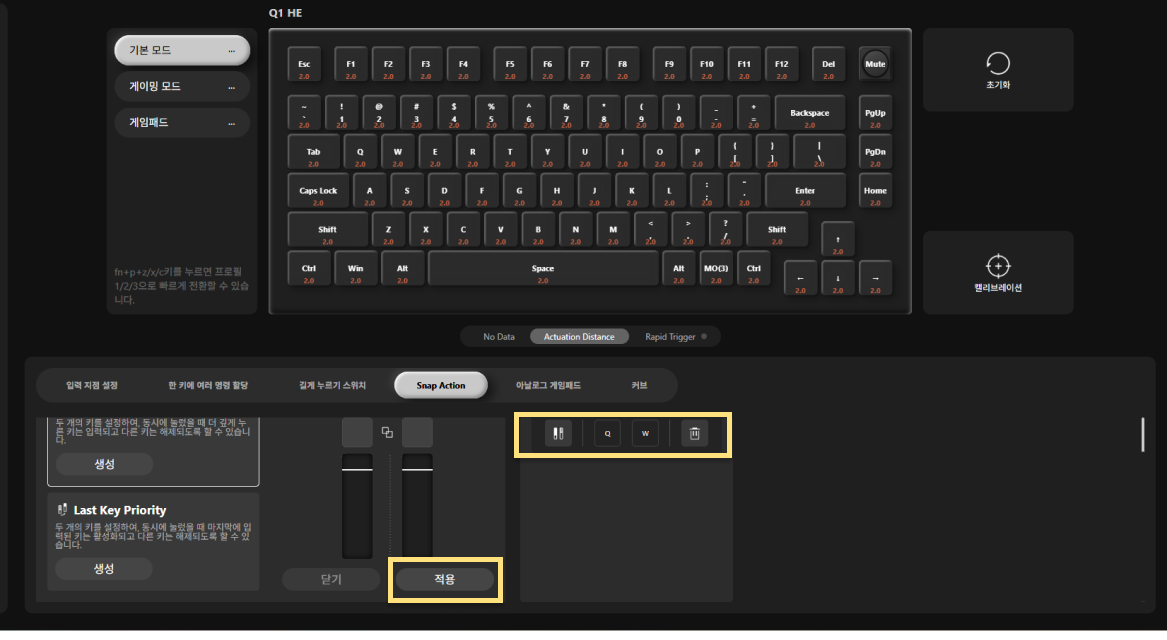Click the 닫기 close button
This screenshot has width=1167, height=640.
(x=331, y=579)
